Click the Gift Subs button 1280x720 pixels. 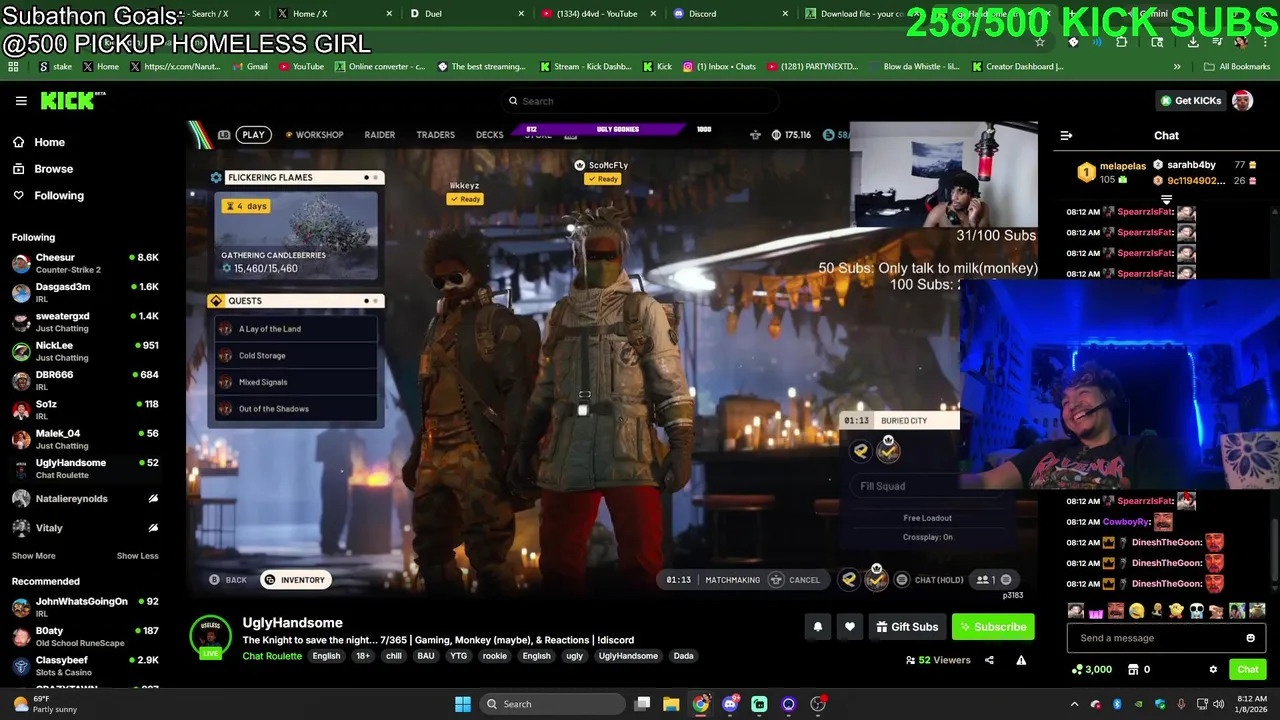(907, 627)
